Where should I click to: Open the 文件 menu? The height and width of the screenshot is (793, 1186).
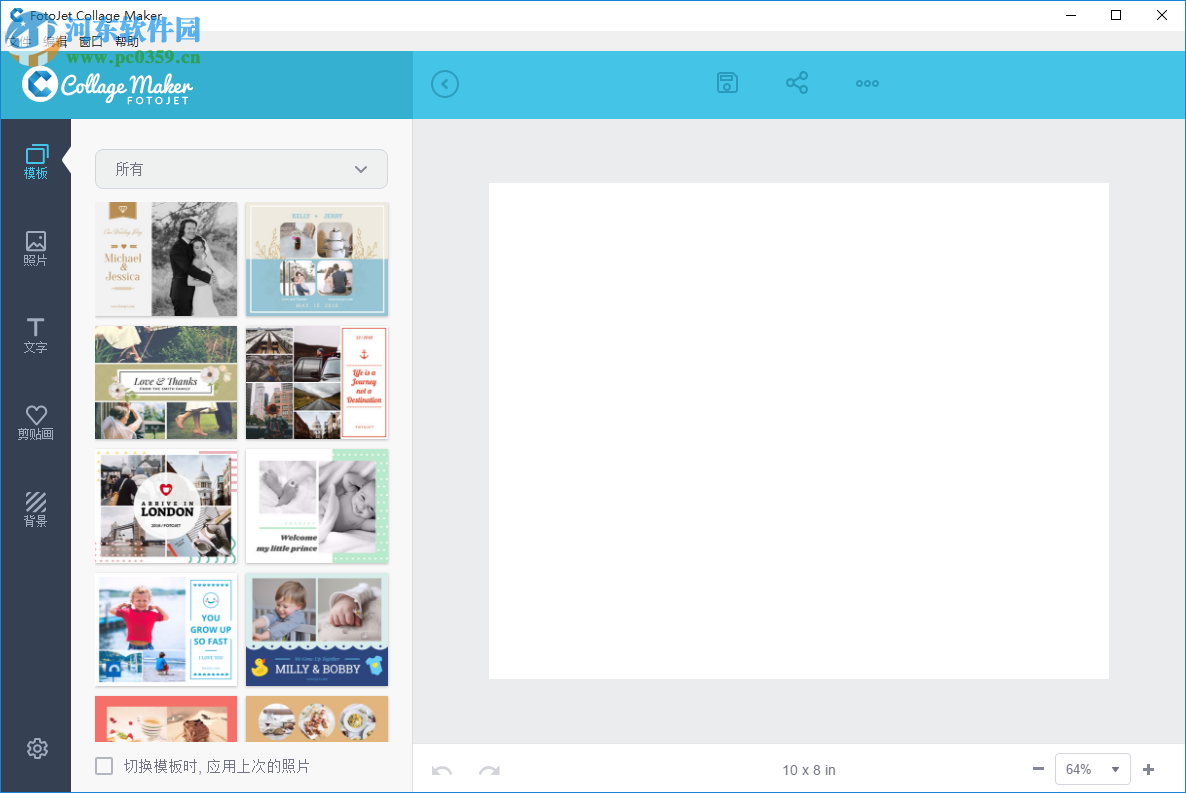point(20,40)
